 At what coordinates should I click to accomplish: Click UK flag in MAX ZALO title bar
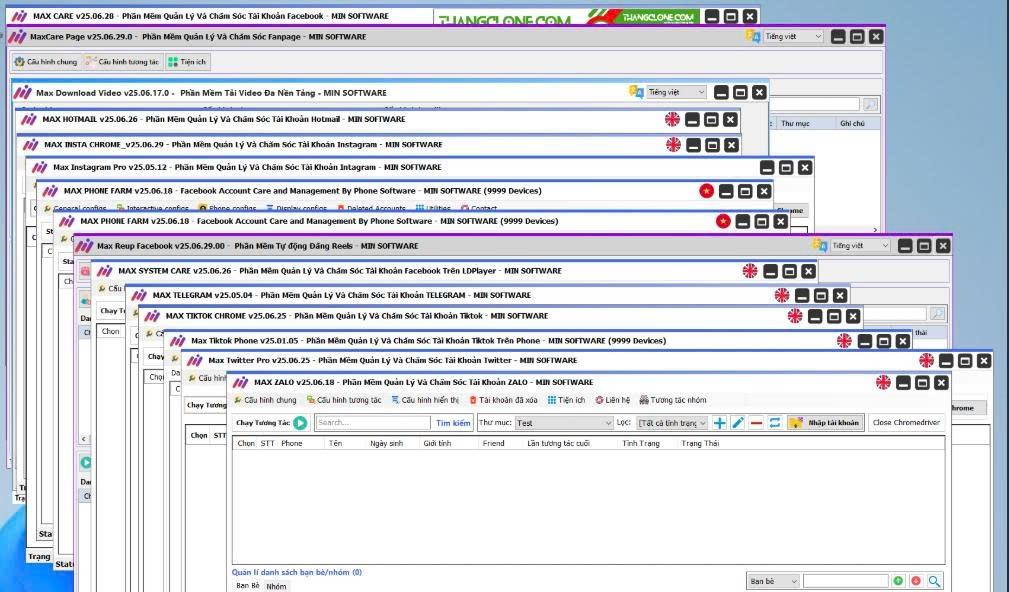tap(883, 382)
